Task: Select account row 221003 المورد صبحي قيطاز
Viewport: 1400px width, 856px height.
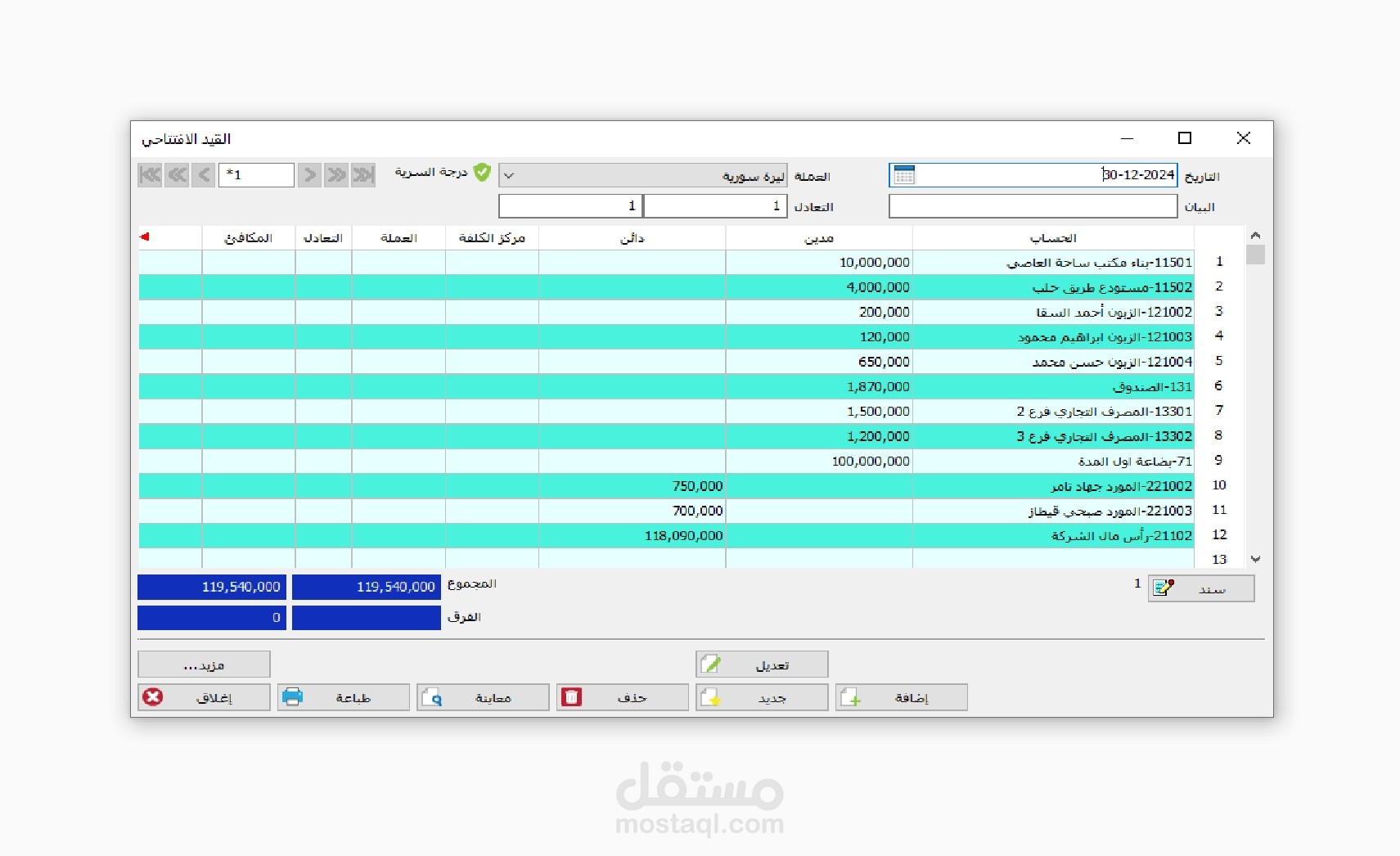Action: point(1053,511)
